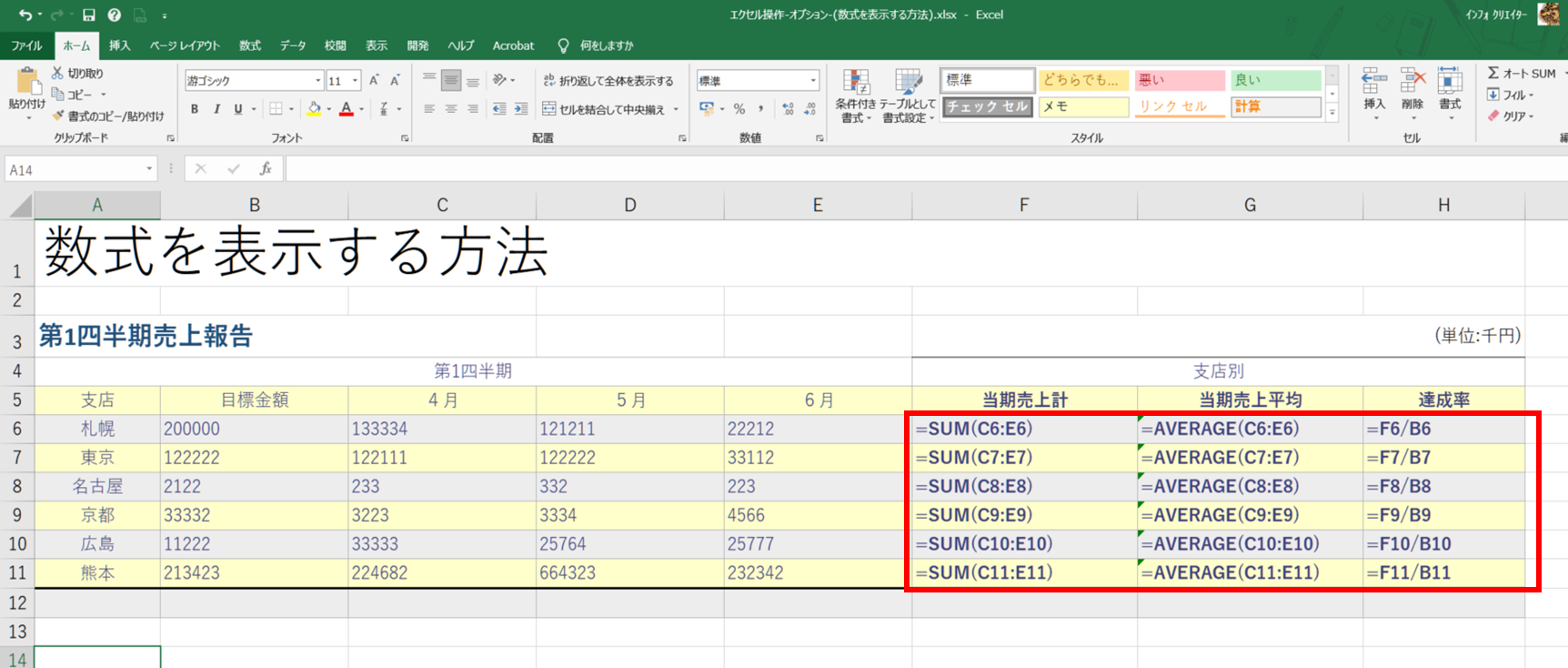
Task: Click the Increase Indent icon
Action: [520, 109]
